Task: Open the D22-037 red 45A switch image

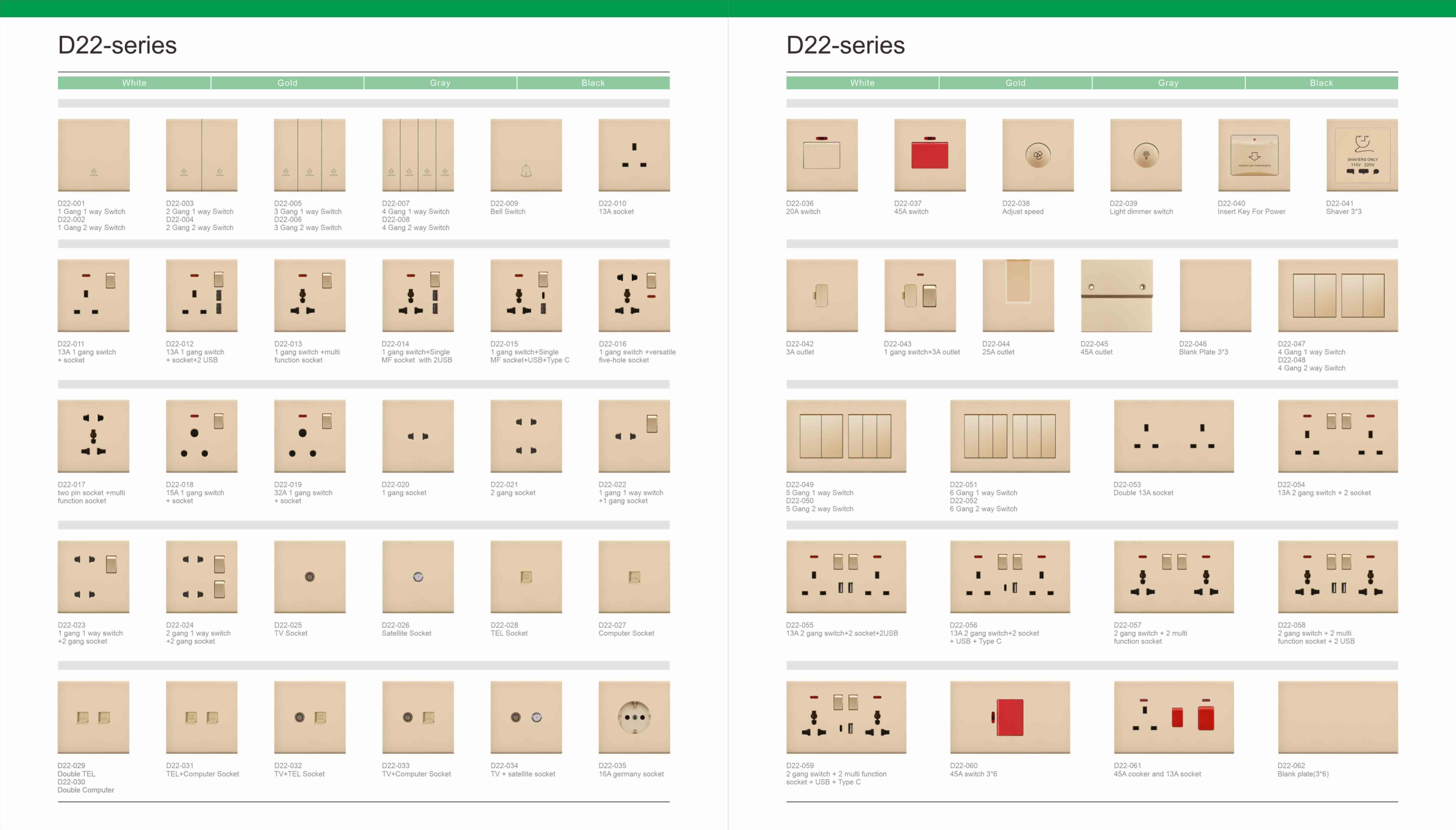Action: pos(930,155)
